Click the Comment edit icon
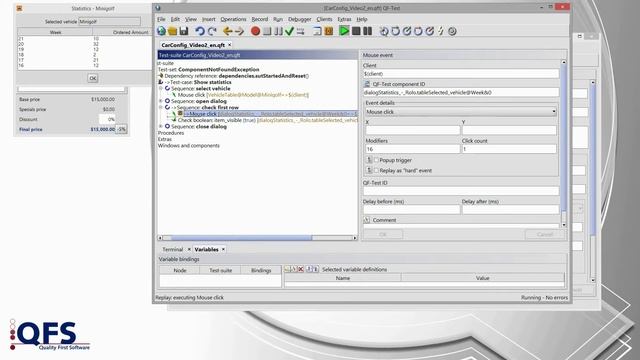Screen dimensions: 640x360 pyautogui.click(x=367, y=220)
